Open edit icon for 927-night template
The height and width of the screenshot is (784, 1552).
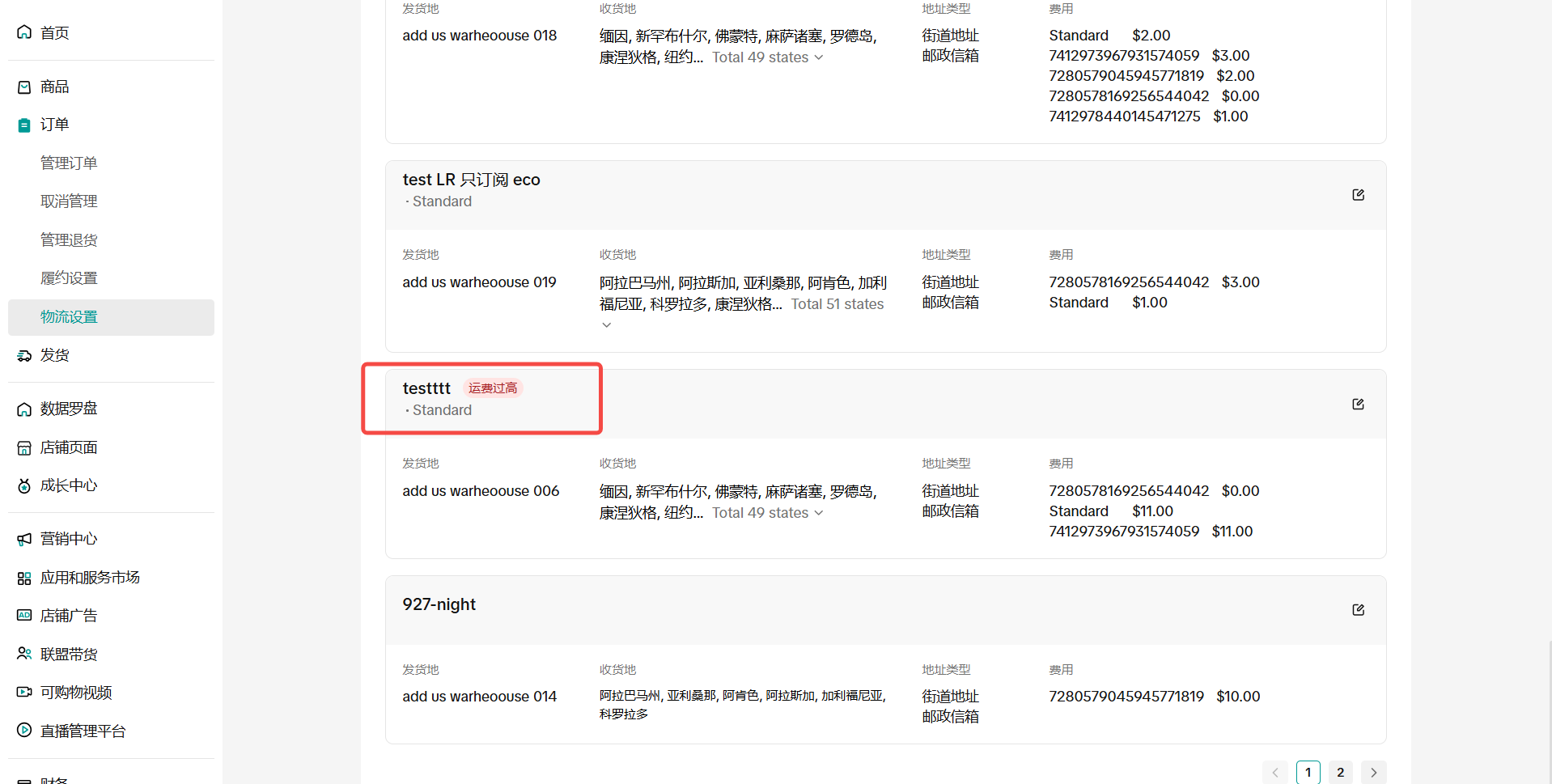click(1358, 610)
